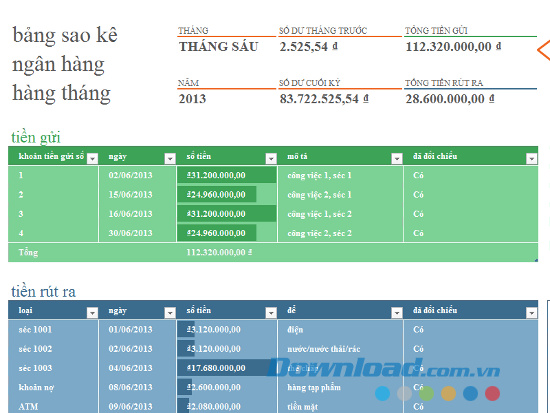Expand the 'loại' column filter dropdown
Screen dimensions: 550x413
pos(92,312)
